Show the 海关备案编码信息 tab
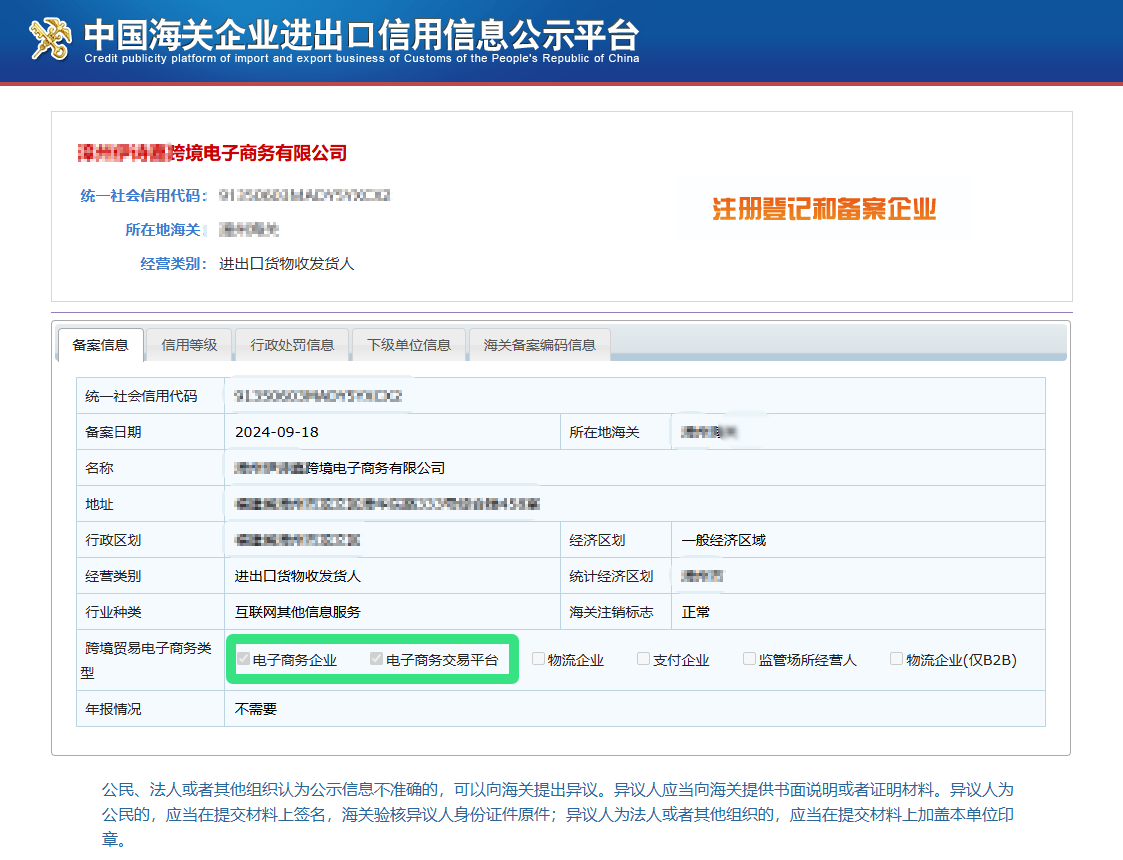Screen dimensions: 1123x860 [539, 345]
